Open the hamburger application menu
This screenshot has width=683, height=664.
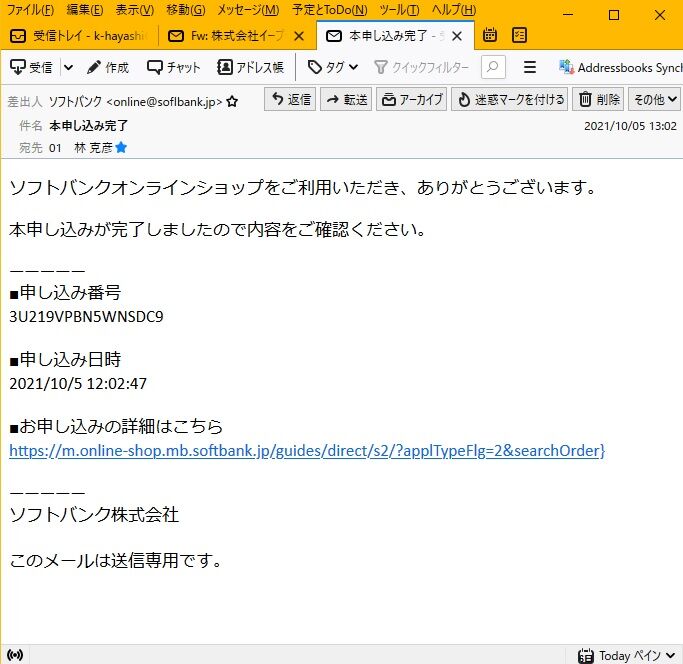(530, 67)
